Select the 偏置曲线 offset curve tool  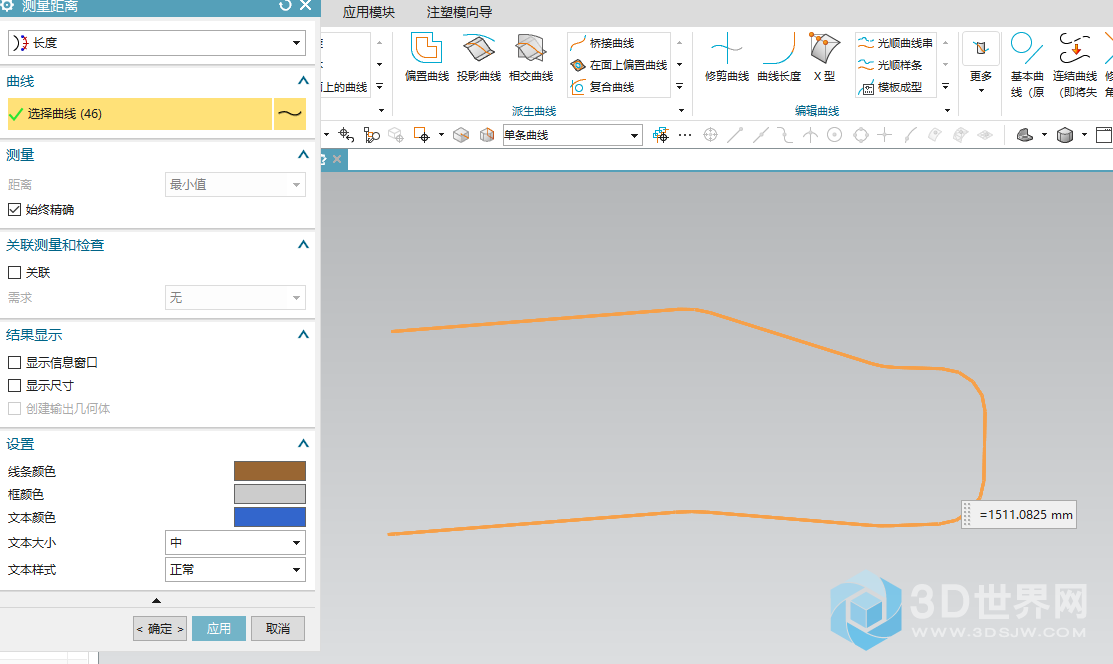coord(427,57)
